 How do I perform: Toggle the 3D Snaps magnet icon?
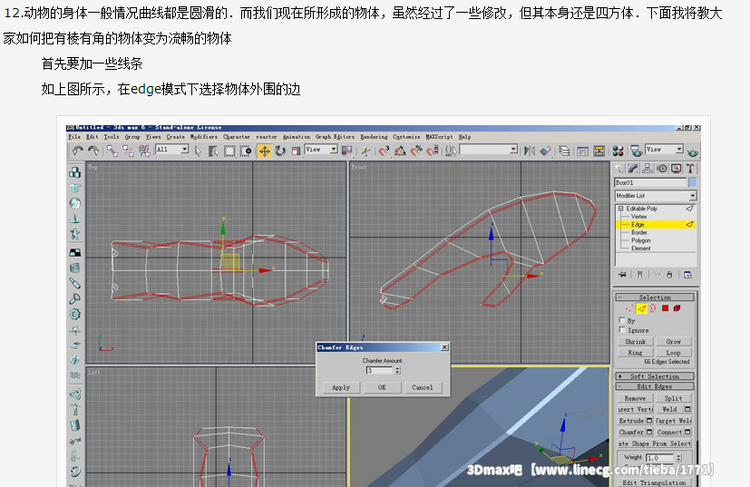point(384,151)
